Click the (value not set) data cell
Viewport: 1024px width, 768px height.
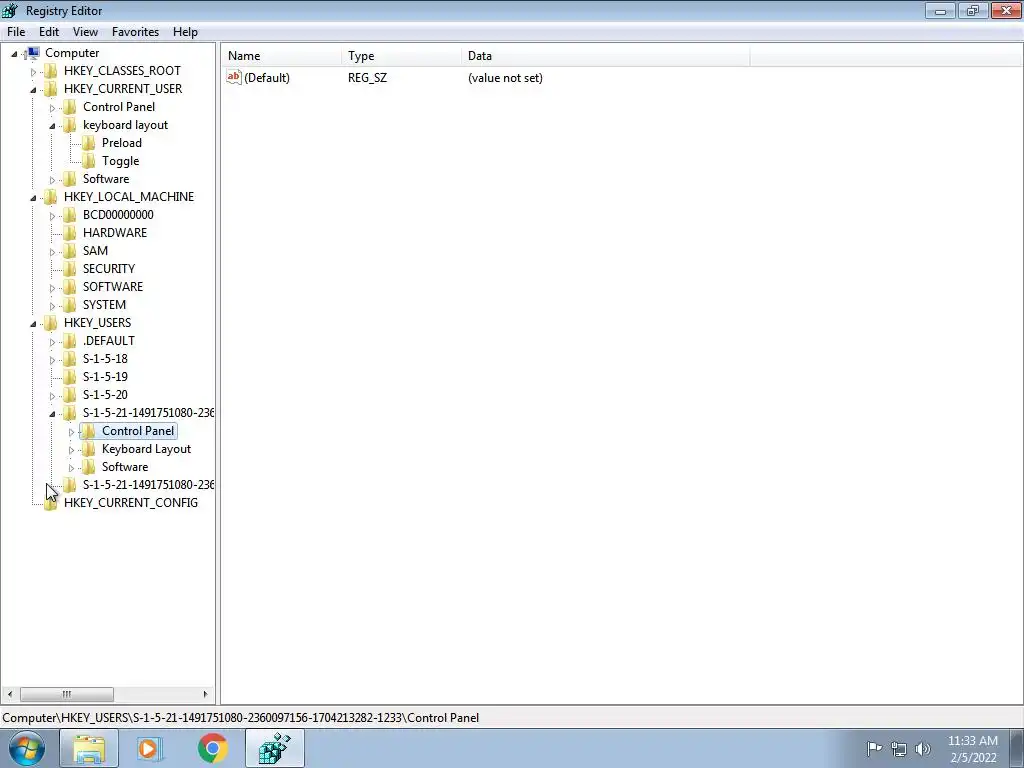click(505, 78)
